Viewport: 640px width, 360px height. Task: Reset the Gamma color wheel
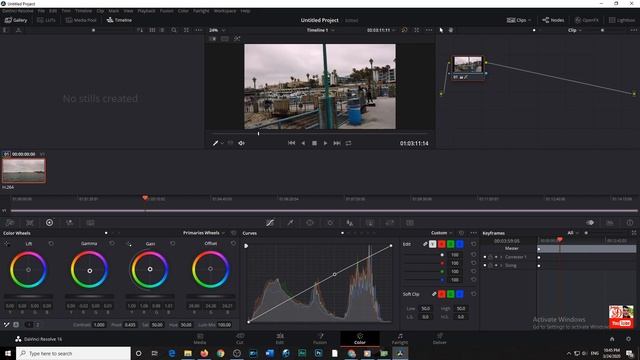(112, 243)
